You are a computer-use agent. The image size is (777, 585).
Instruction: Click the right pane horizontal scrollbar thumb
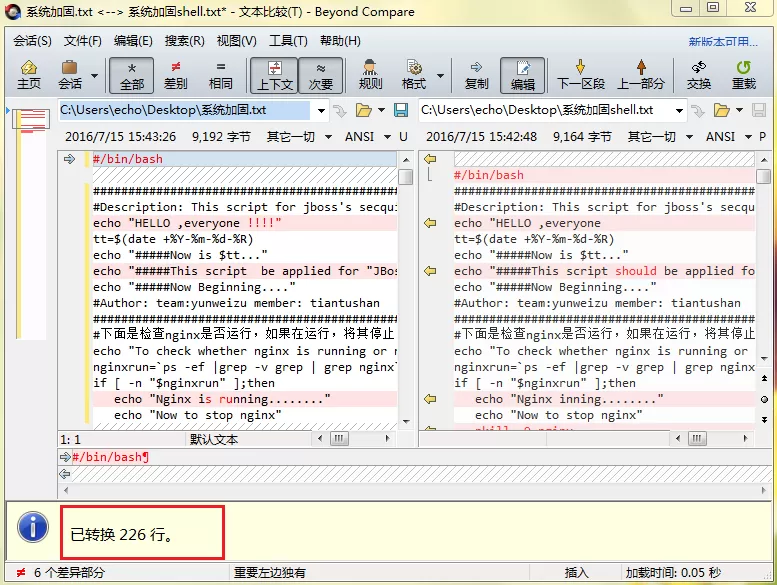click(697, 438)
